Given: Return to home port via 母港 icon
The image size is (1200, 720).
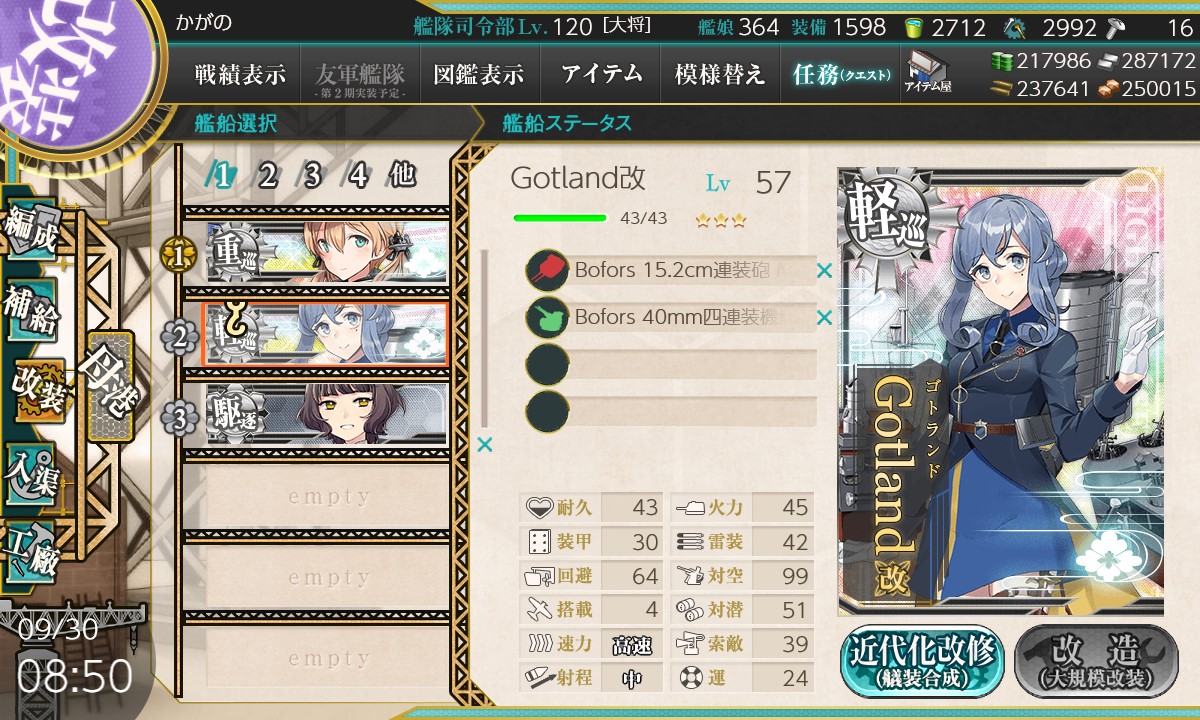Looking at the screenshot, I should tap(108, 387).
